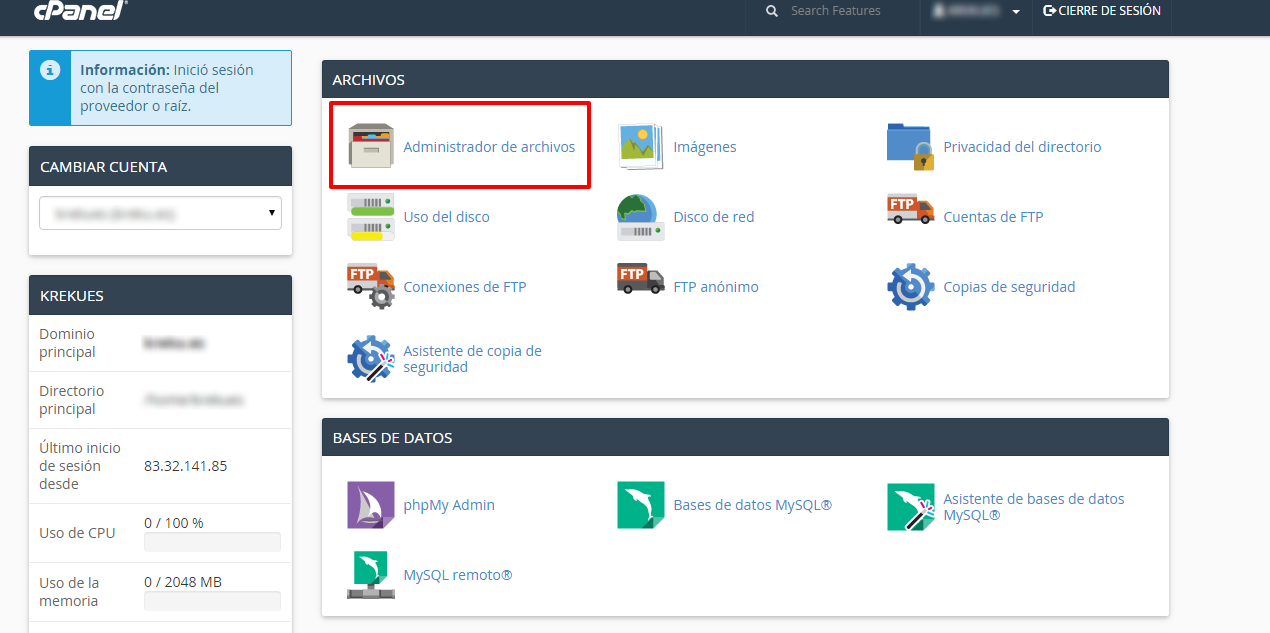
Task: Collapse the ARCHIVOS section header
Action: click(745, 79)
